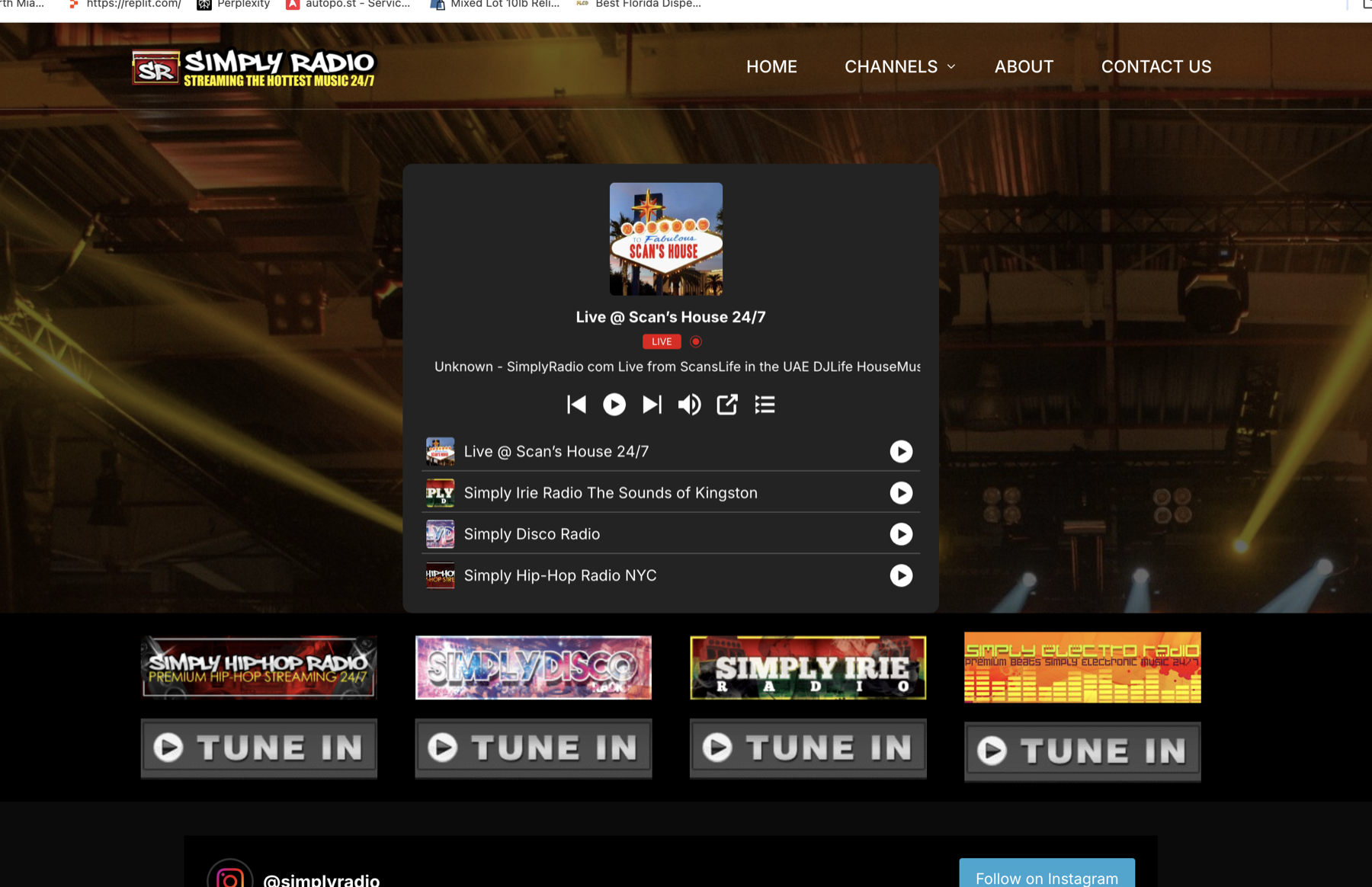This screenshot has height=887, width=1372.
Task: Tune in to Simply Electro Radio
Action: pos(1082,751)
